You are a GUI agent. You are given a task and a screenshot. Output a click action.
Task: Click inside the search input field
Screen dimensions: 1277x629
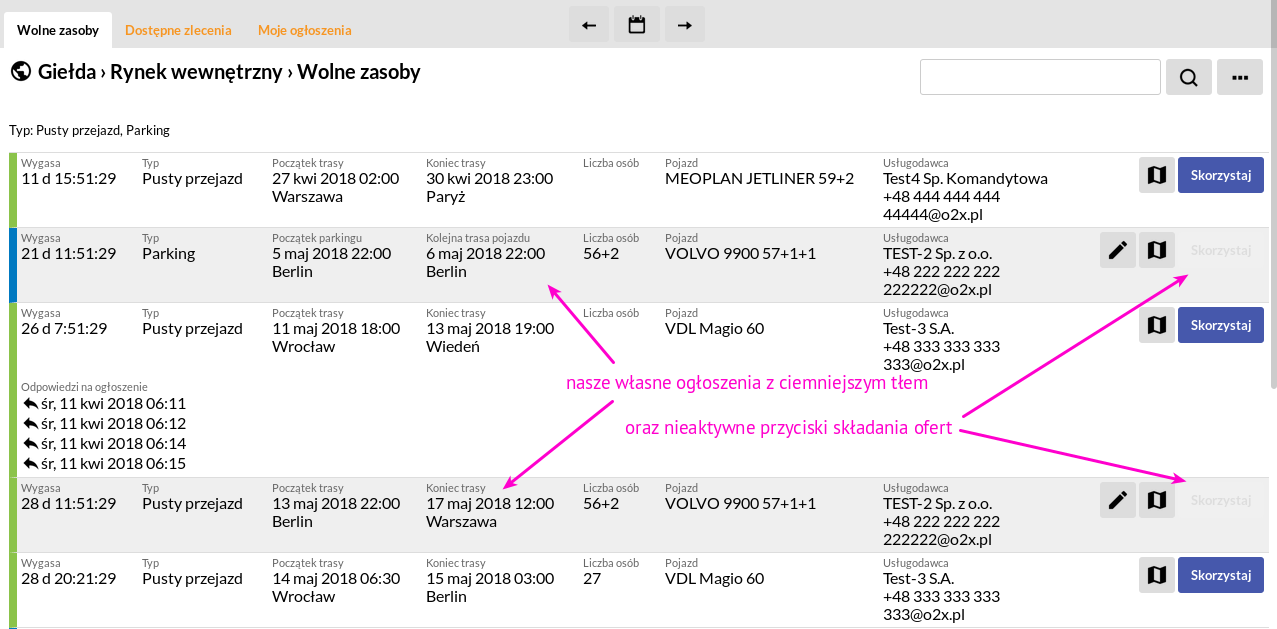click(x=1039, y=78)
